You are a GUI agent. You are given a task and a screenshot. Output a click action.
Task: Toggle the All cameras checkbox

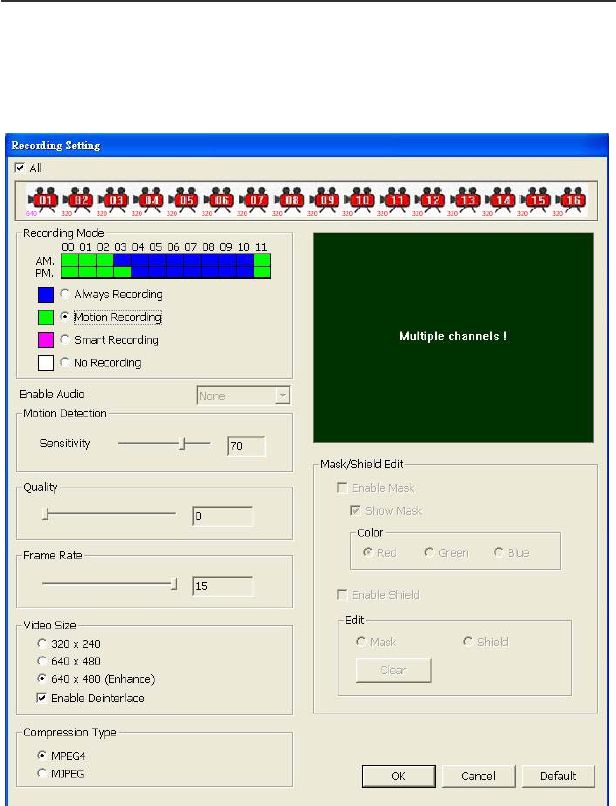(20, 168)
